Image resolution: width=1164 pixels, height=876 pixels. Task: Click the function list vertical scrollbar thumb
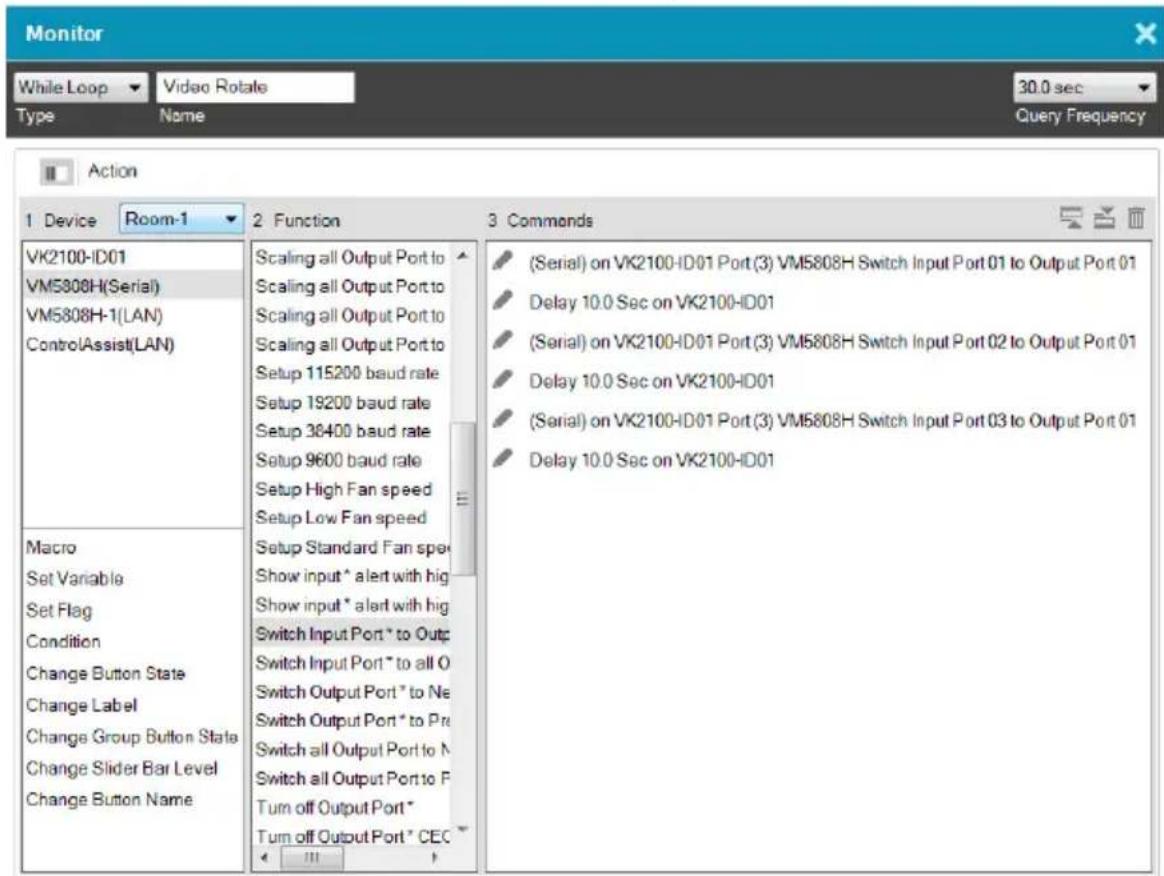(462, 499)
